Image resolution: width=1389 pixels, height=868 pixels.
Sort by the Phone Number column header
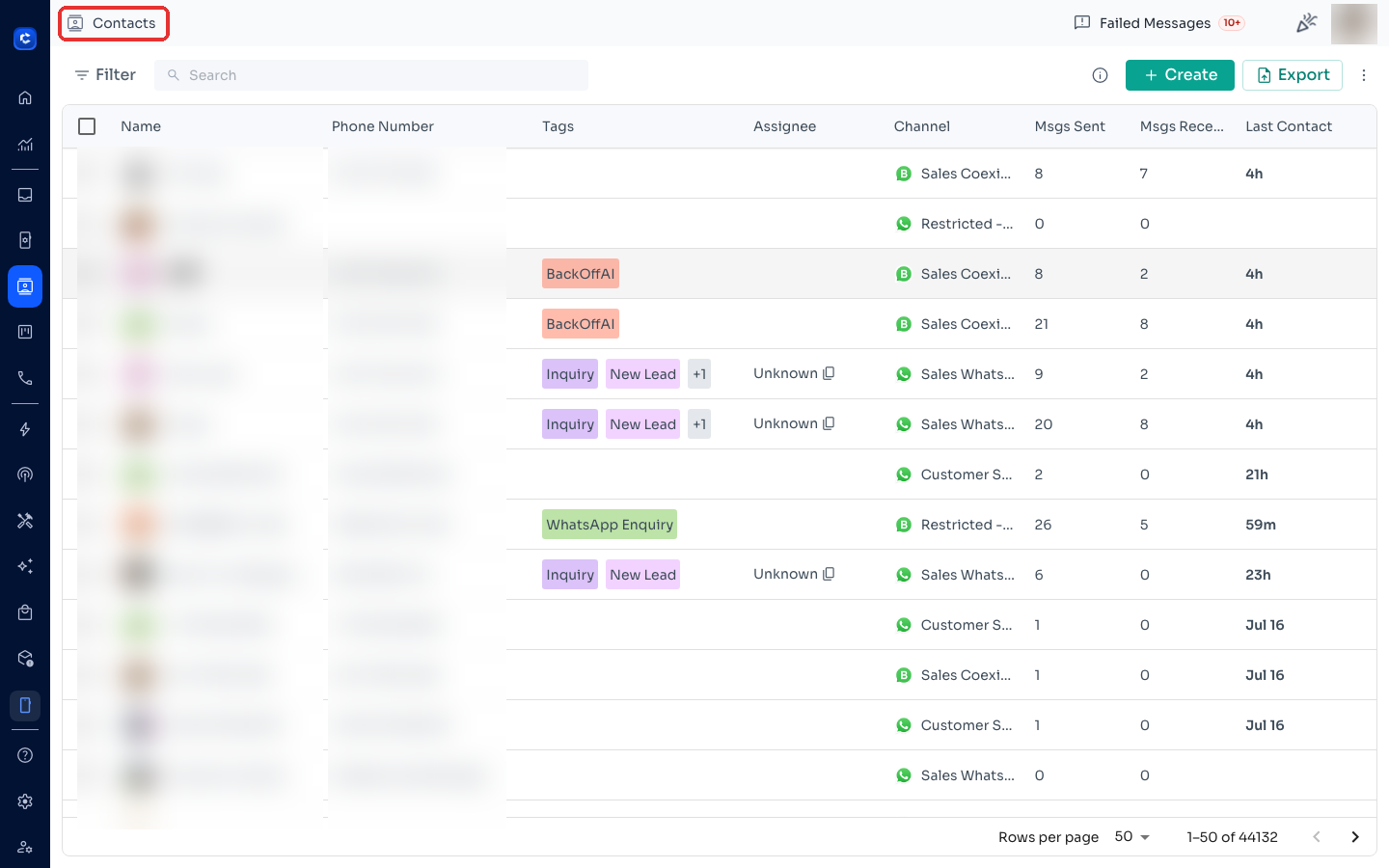coord(383,126)
